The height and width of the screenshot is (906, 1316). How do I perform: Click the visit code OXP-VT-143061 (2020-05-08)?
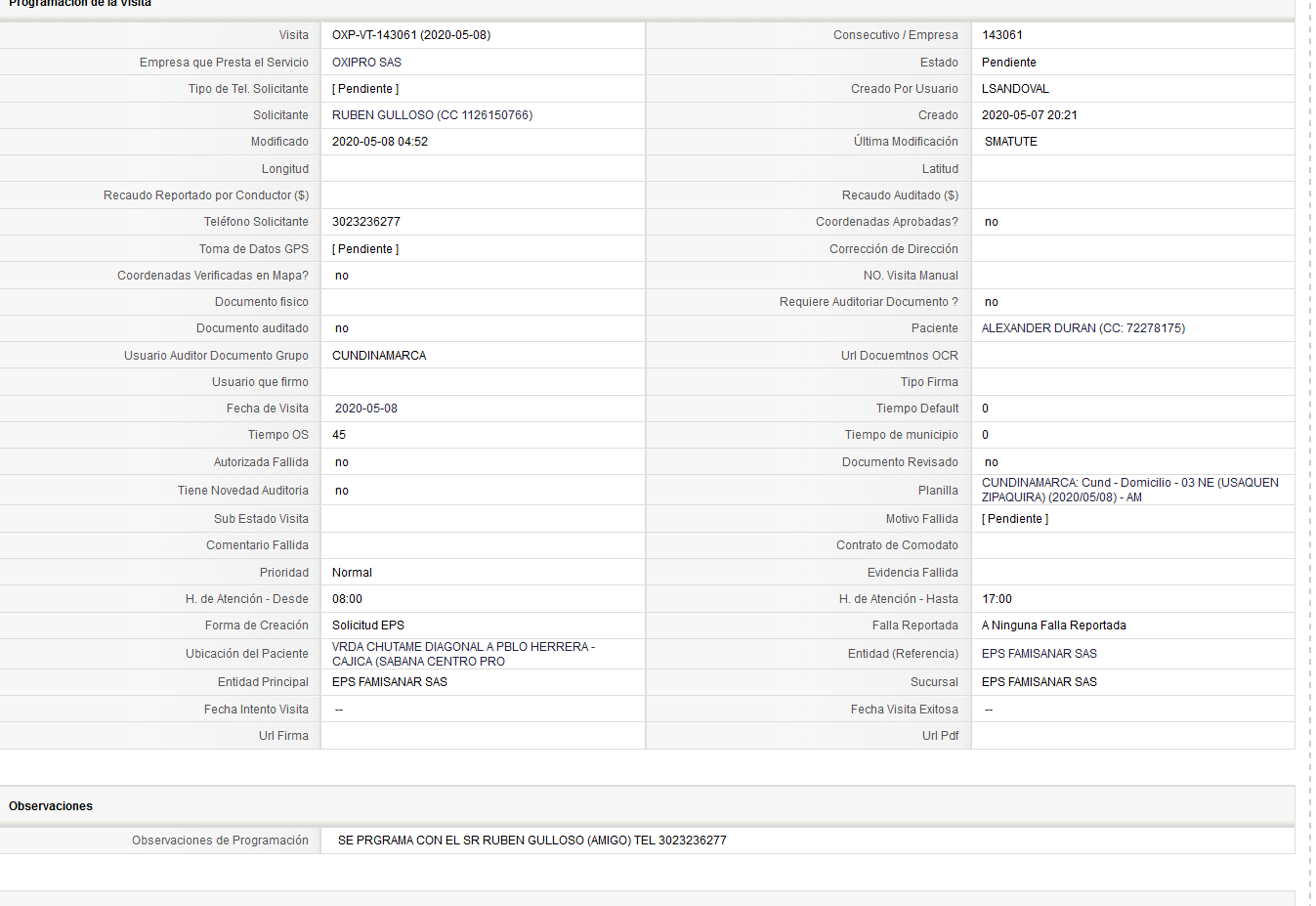pyautogui.click(x=411, y=35)
